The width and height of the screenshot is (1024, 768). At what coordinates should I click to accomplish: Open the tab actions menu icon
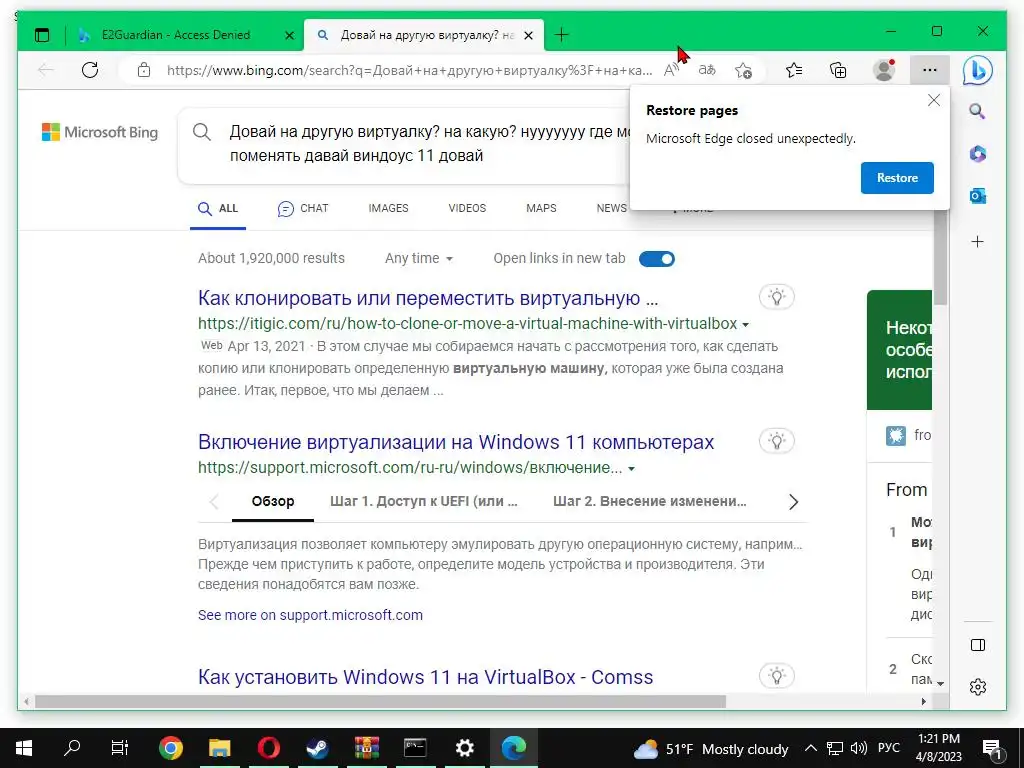(x=42, y=35)
